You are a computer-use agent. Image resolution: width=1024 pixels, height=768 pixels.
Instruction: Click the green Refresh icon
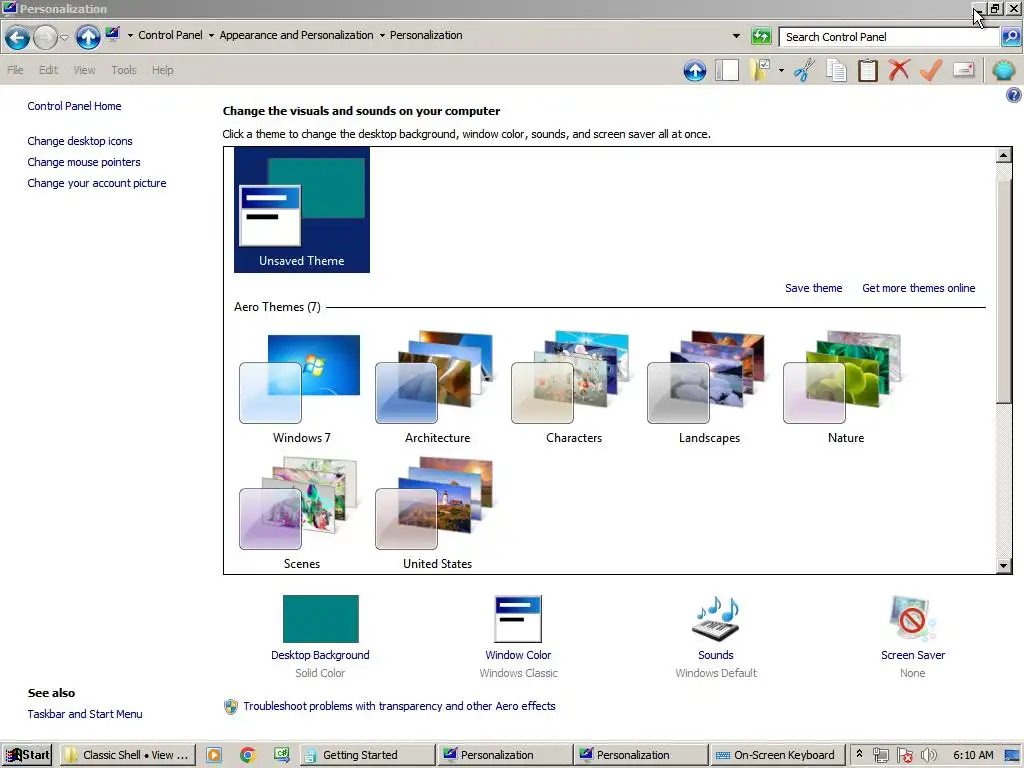[761, 37]
